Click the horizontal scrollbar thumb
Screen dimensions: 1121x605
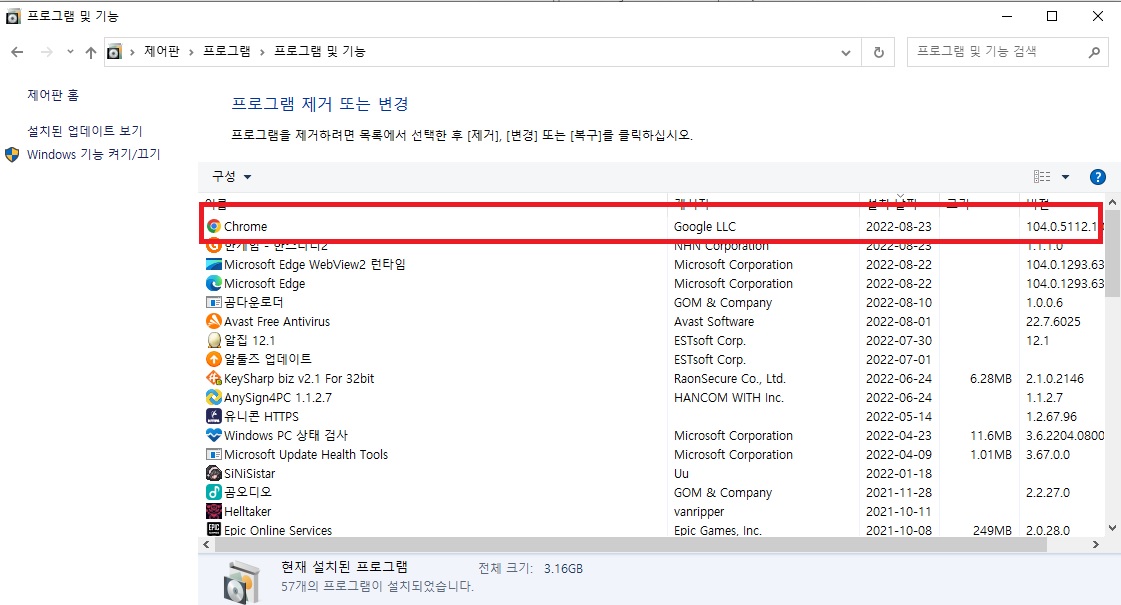(631, 545)
